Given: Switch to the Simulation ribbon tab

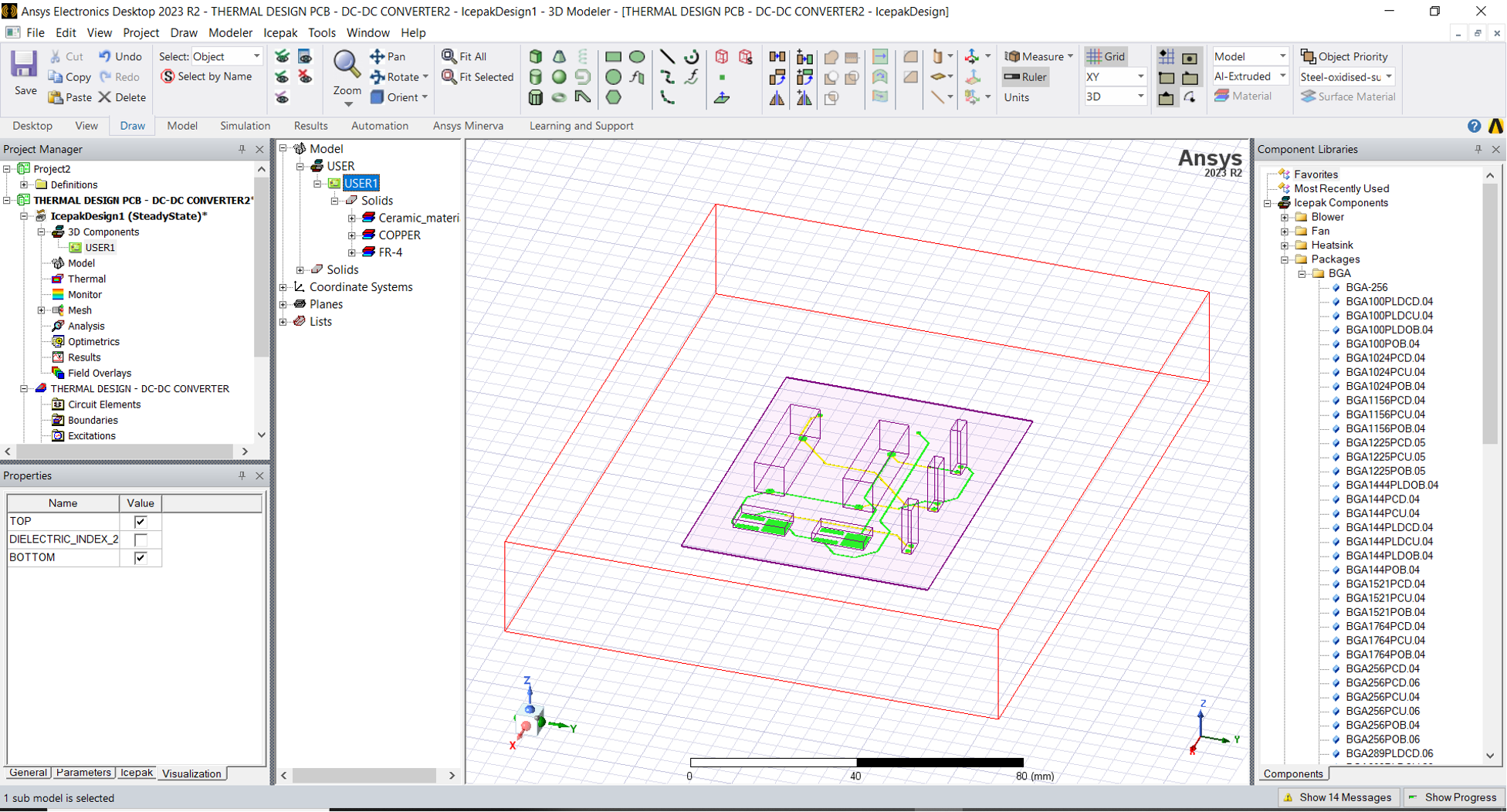Looking at the screenshot, I should 245,126.
